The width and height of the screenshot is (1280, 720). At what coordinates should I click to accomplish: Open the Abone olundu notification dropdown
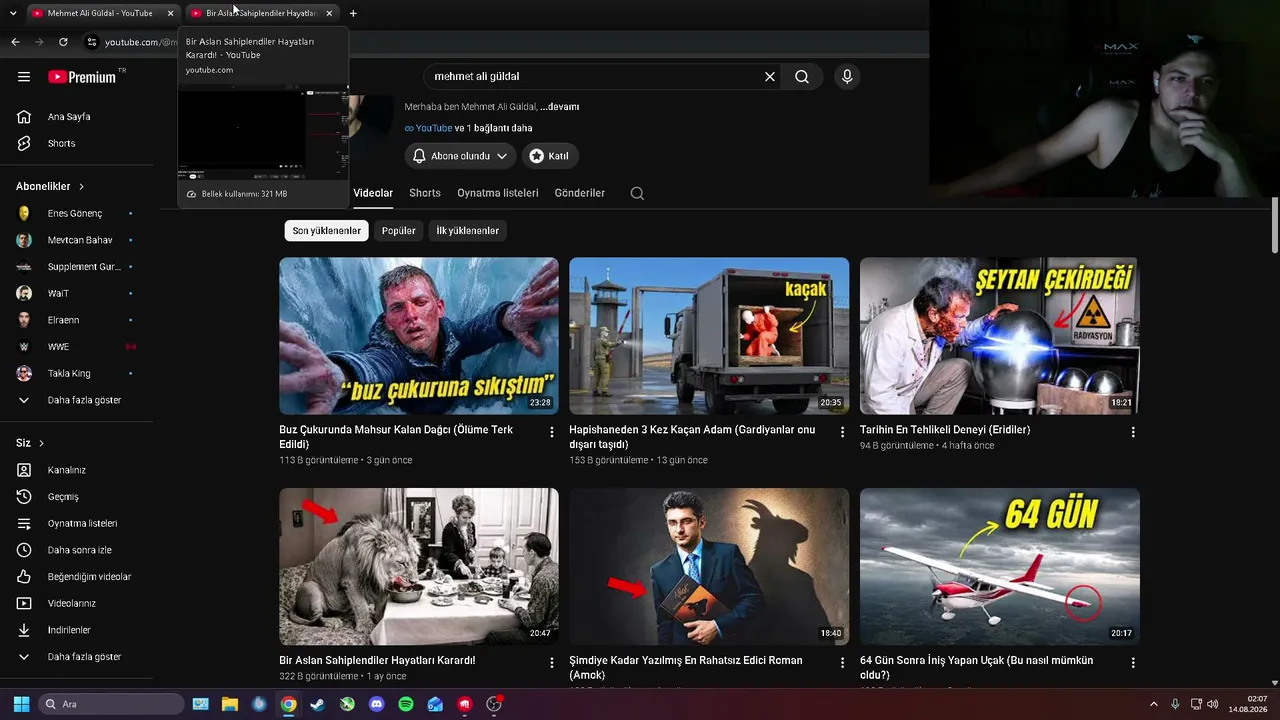click(460, 156)
